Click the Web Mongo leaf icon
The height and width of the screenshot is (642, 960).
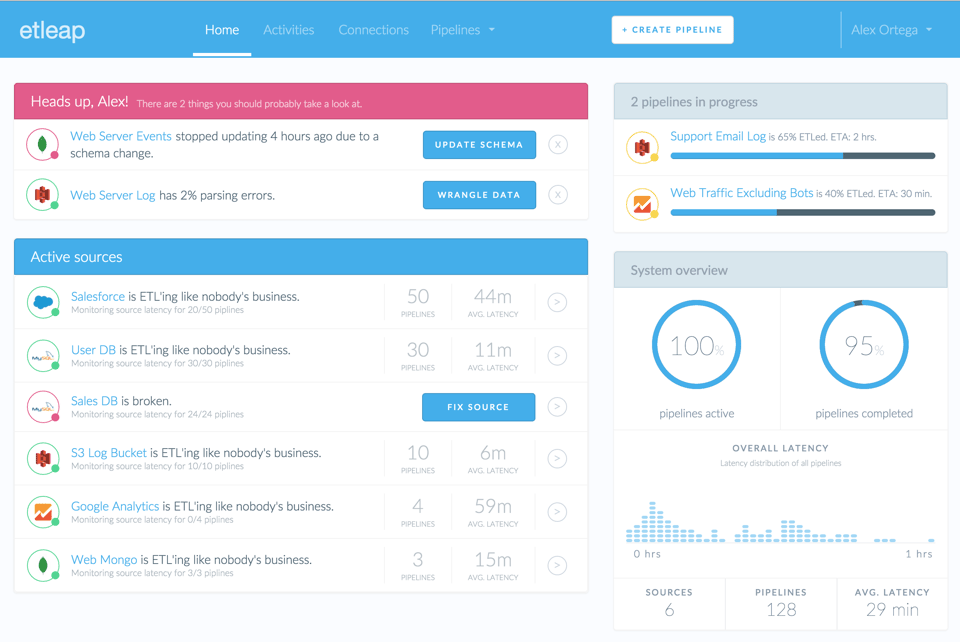[42, 565]
